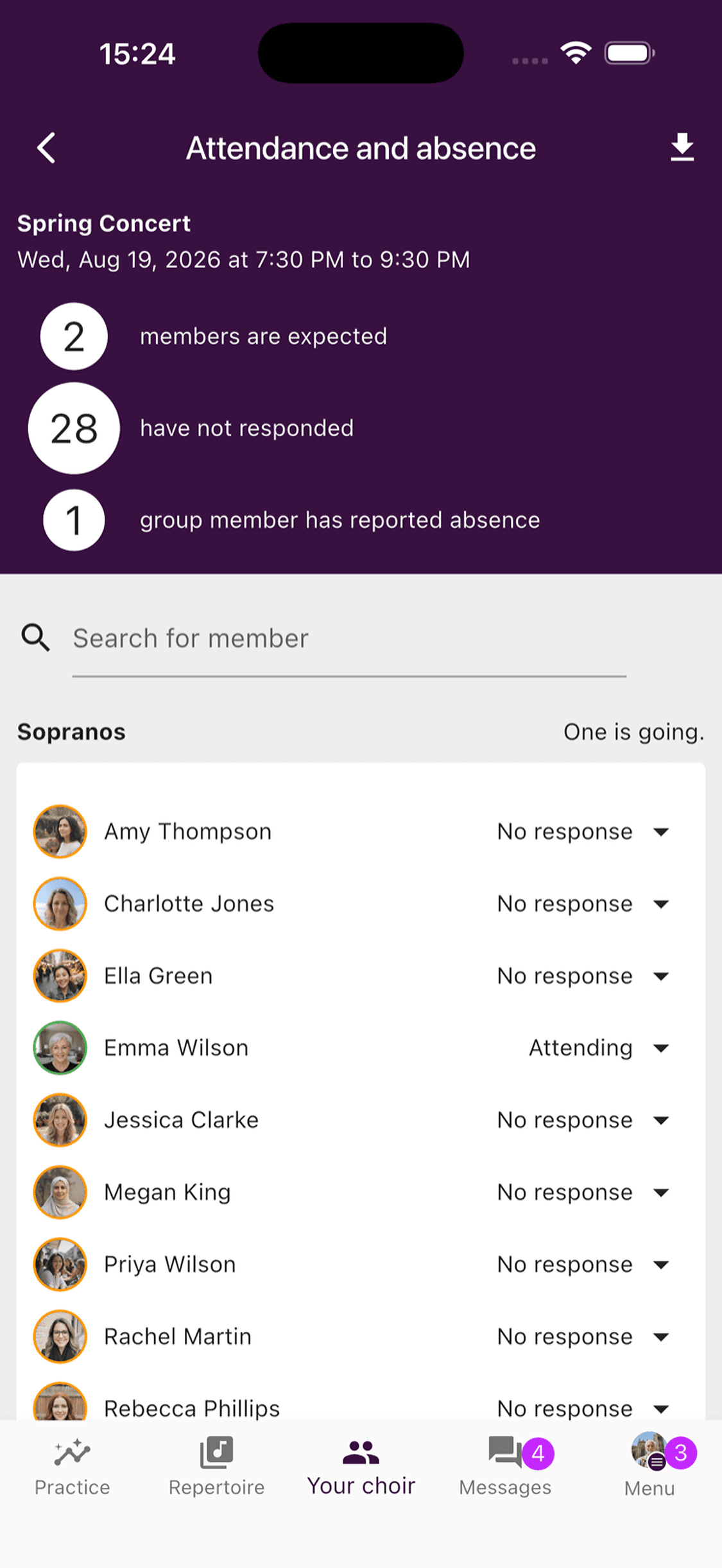
Task: Open Emma Wilson's Attending dropdown
Action: [598, 1048]
